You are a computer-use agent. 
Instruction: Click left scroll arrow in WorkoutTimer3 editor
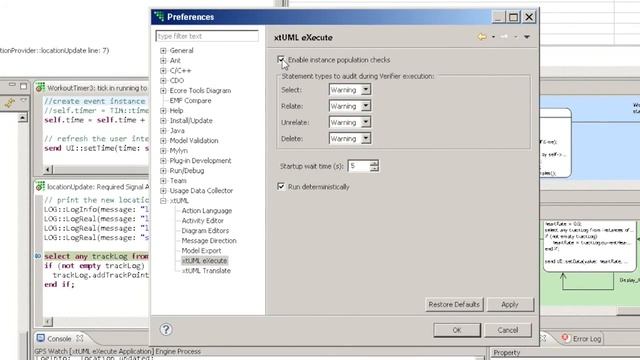coord(48,169)
